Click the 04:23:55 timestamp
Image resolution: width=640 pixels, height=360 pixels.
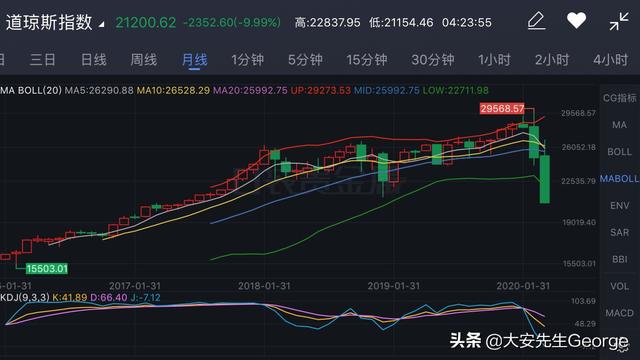click(467, 22)
